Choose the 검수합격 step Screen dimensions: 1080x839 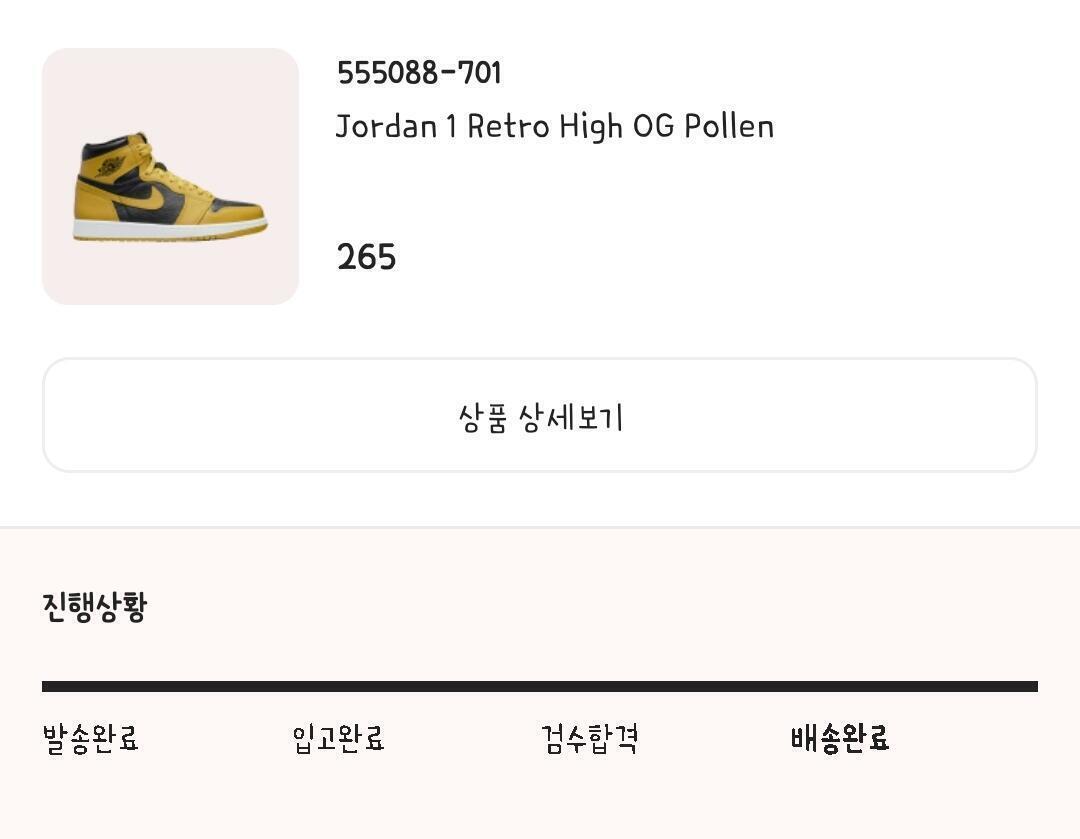589,739
